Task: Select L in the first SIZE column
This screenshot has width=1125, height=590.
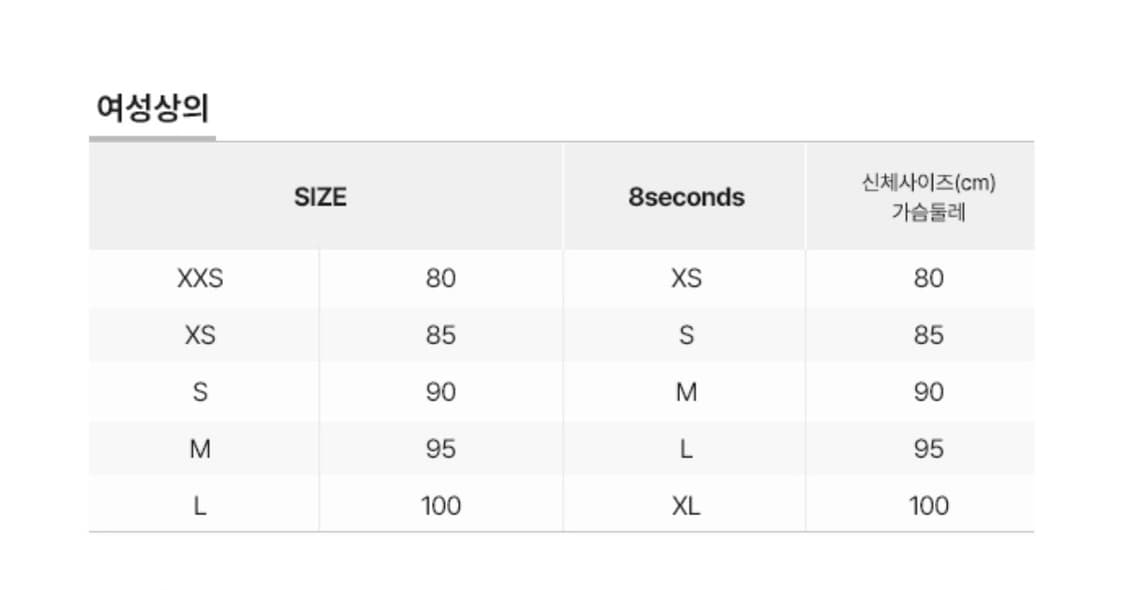Action: [x=200, y=506]
